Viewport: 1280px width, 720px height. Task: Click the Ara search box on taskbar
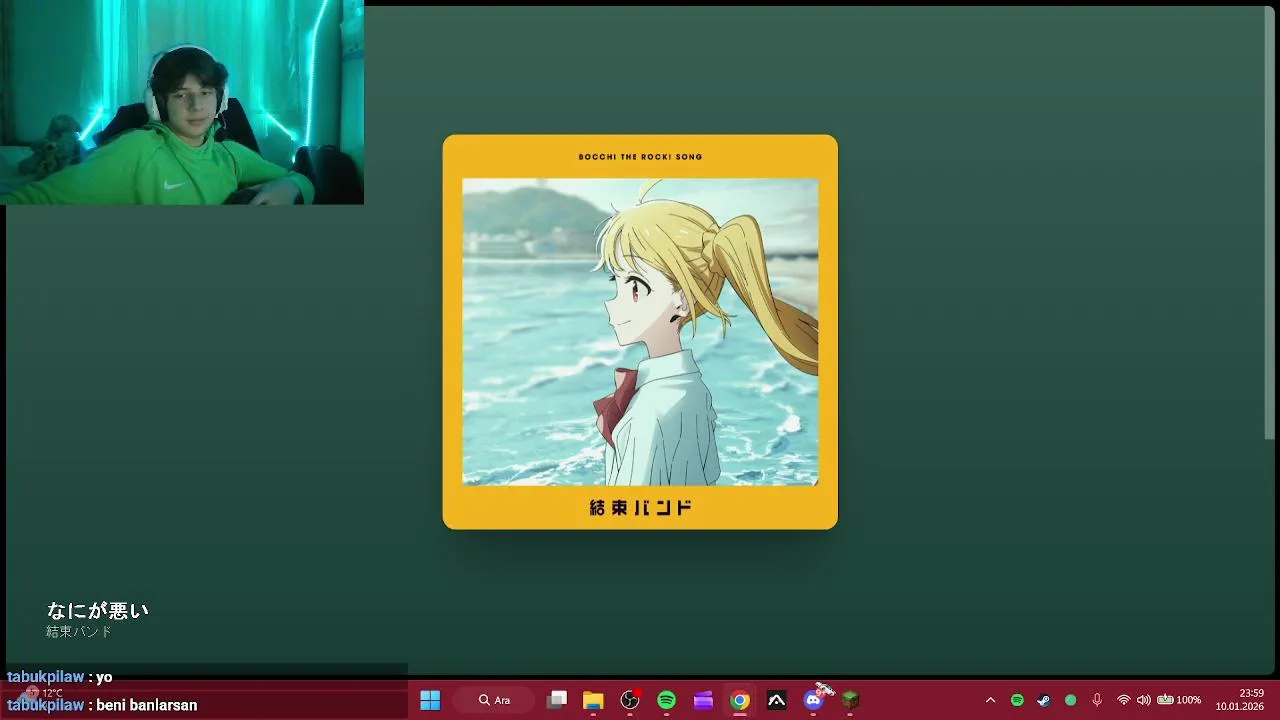click(494, 700)
